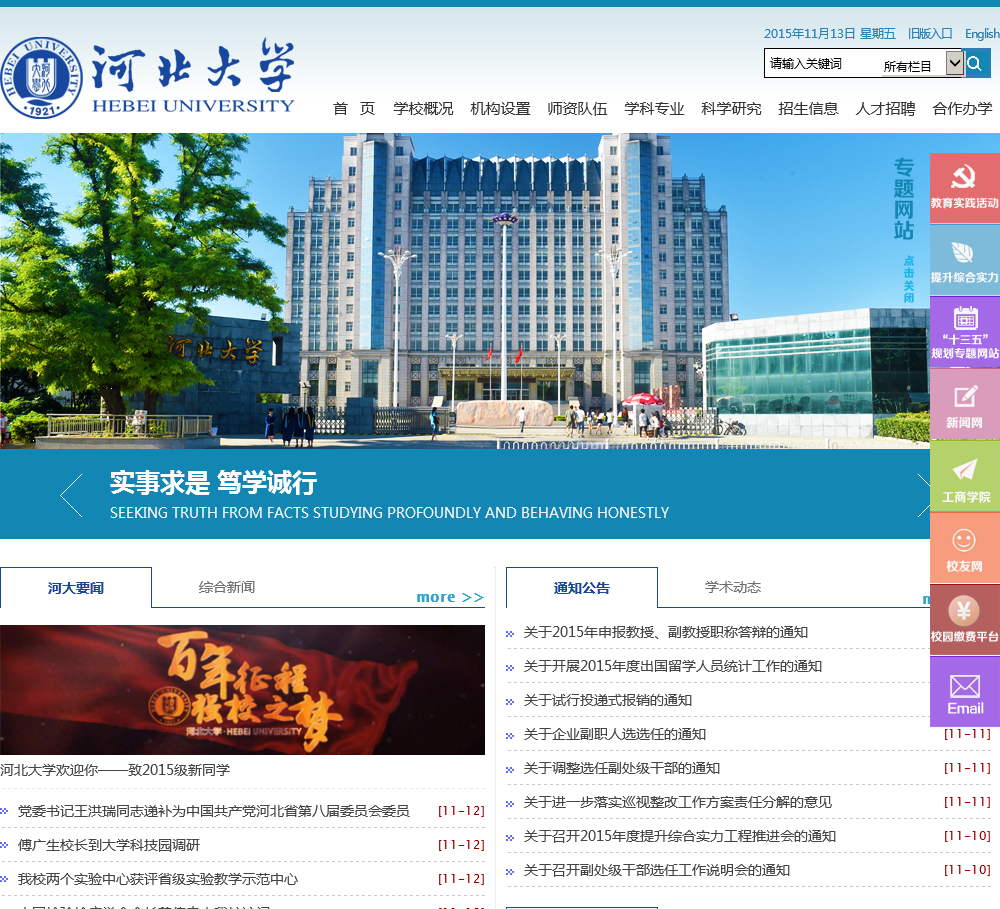Select the 河大要闻 tab

tap(76, 588)
